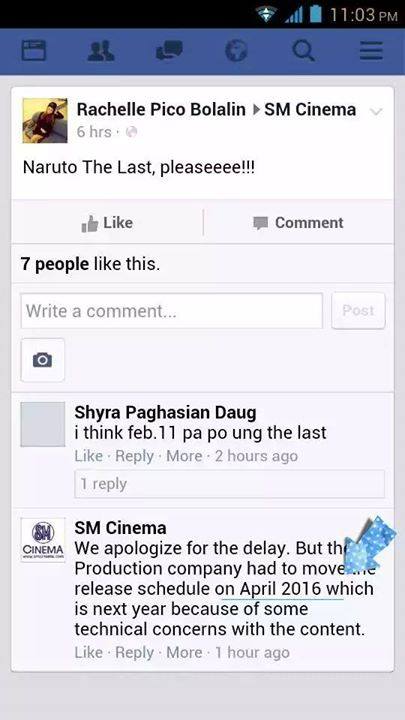Tap the Search magnifier icon
This screenshot has width=405, height=720.
304,51
